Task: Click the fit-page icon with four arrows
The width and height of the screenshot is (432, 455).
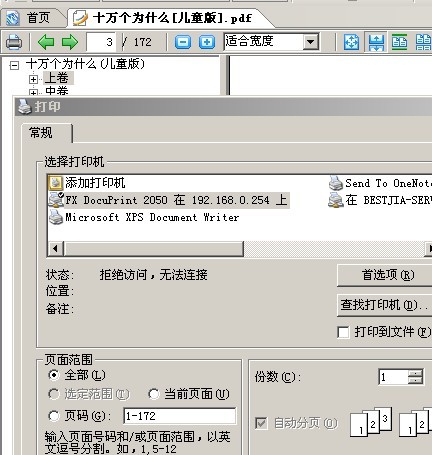Action: point(351,42)
